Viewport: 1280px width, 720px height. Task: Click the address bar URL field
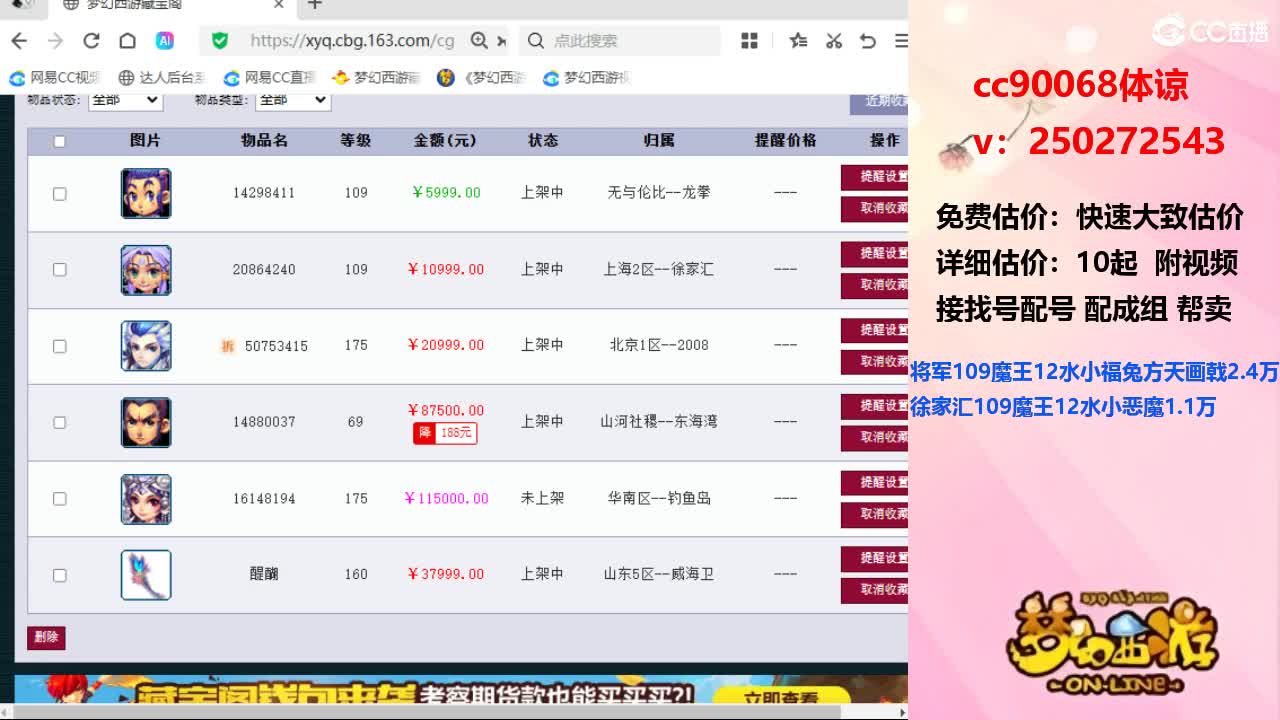coord(352,41)
